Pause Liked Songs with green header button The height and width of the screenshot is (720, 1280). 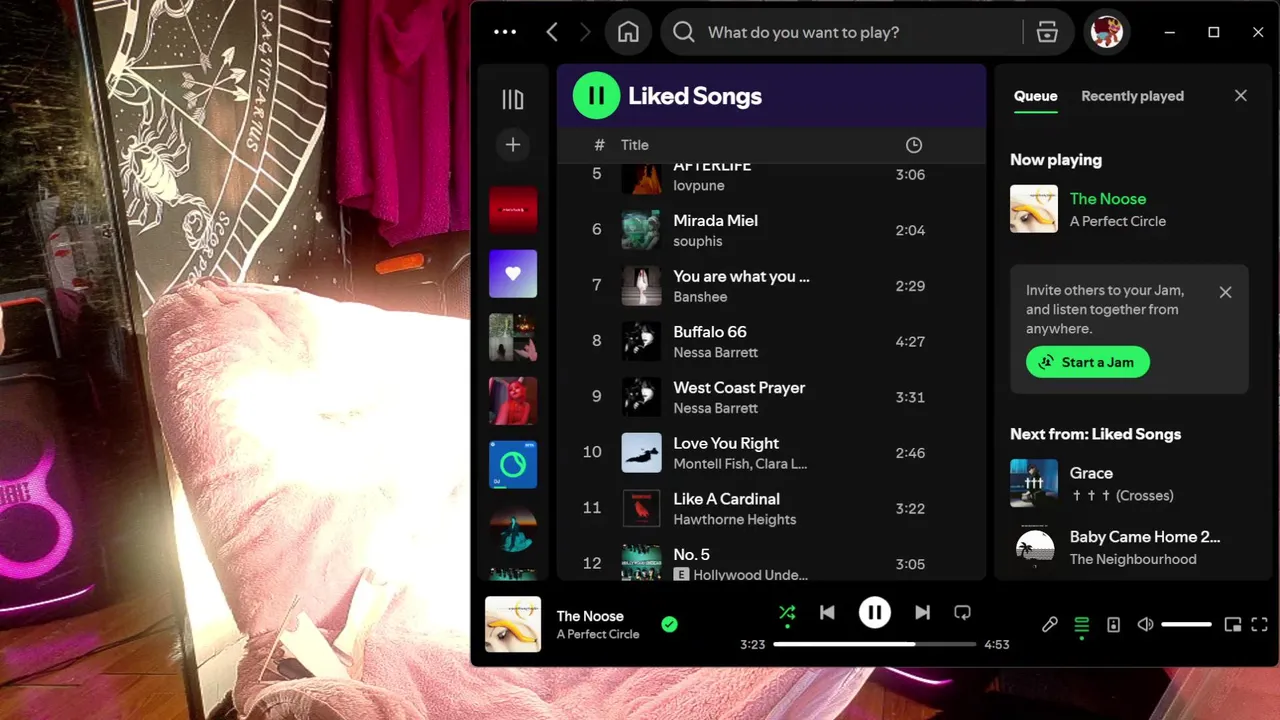coord(596,96)
